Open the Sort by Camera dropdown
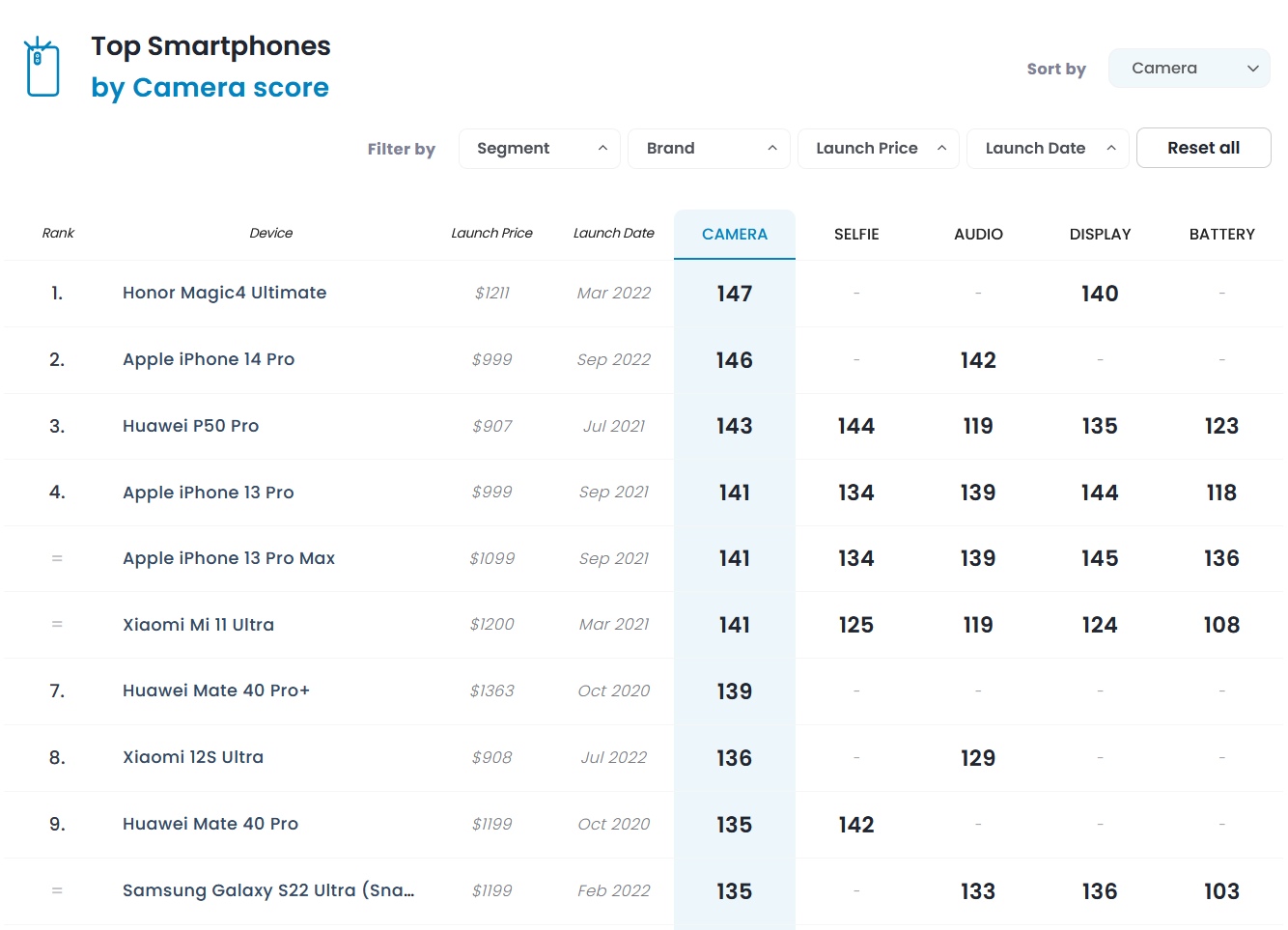 coord(1189,68)
